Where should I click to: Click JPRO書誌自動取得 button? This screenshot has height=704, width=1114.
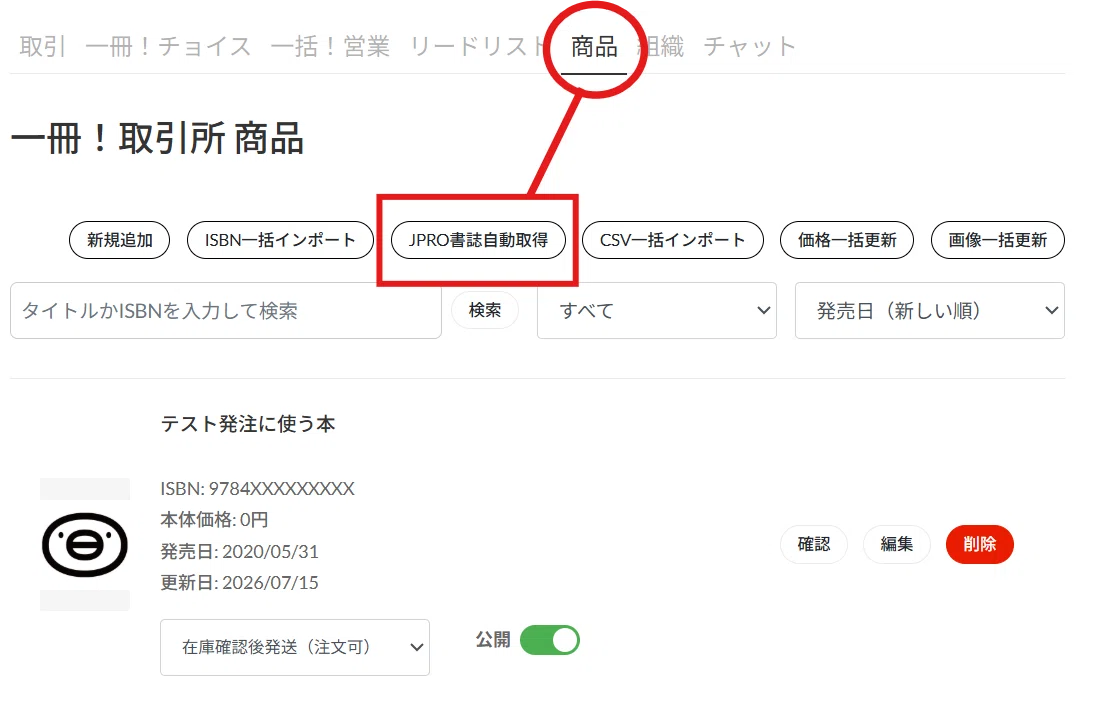[478, 240]
